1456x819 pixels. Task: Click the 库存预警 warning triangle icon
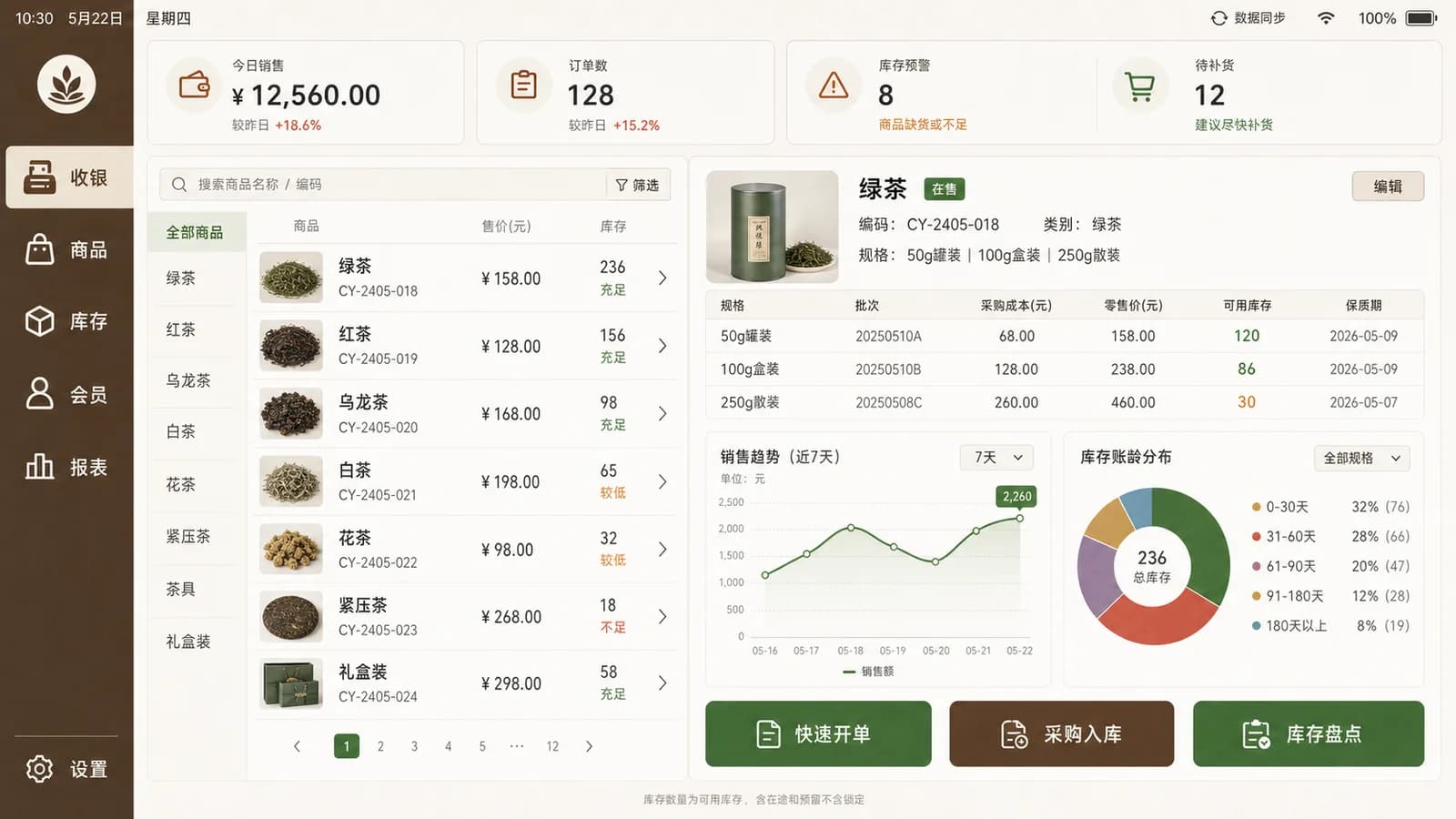pyautogui.click(x=834, y=85)
